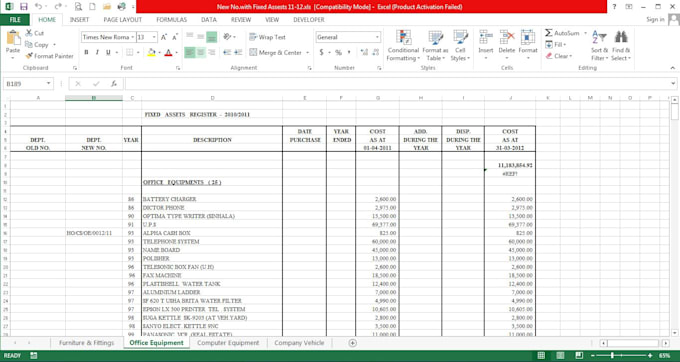This screenshot has width=680, height=362.
Task: Open the font name Times New Roman dropdown
Action: pyautogui.click(x=132, y=37)
